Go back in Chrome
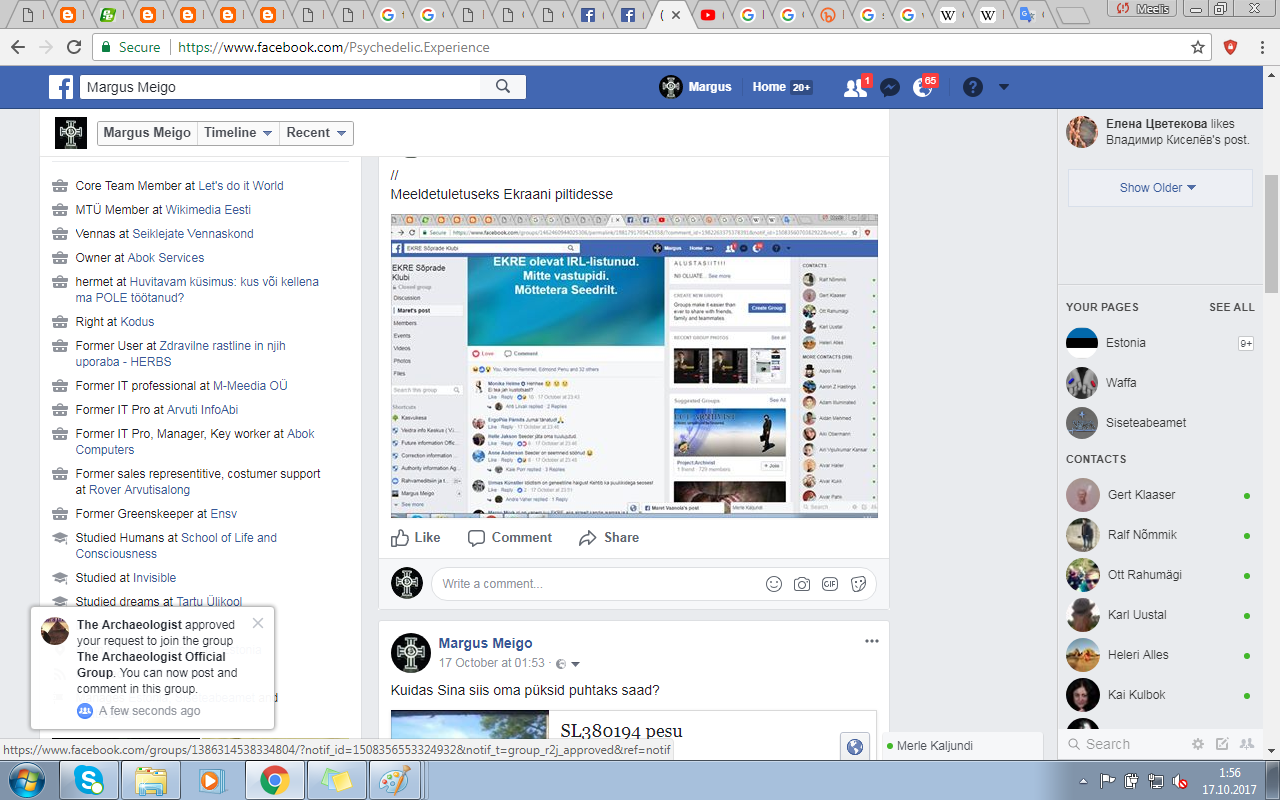This screenshot has height=800, width=1280. click(18, 47)
